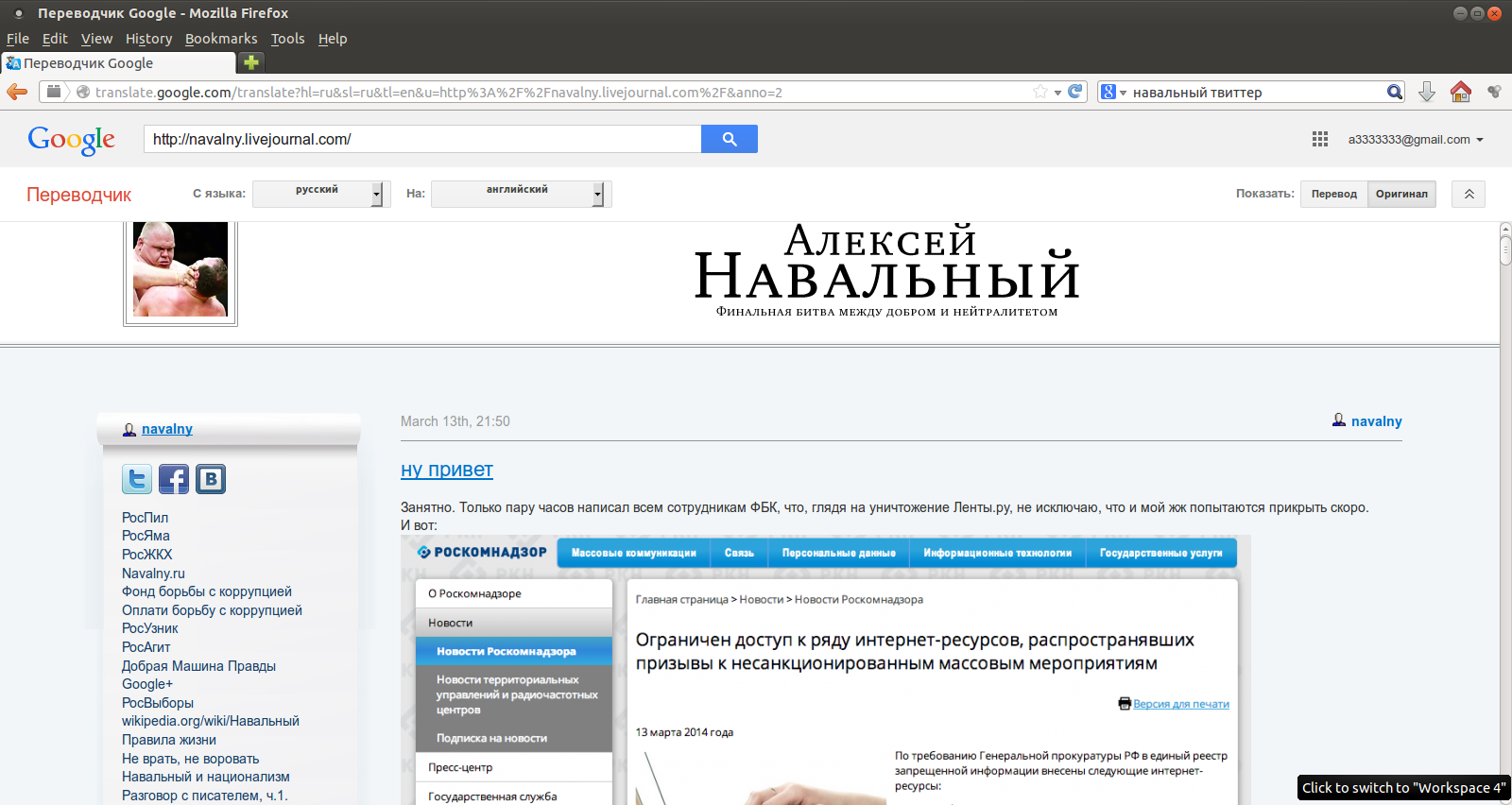Show the Перевод translation view

(x=1333, y=194)
